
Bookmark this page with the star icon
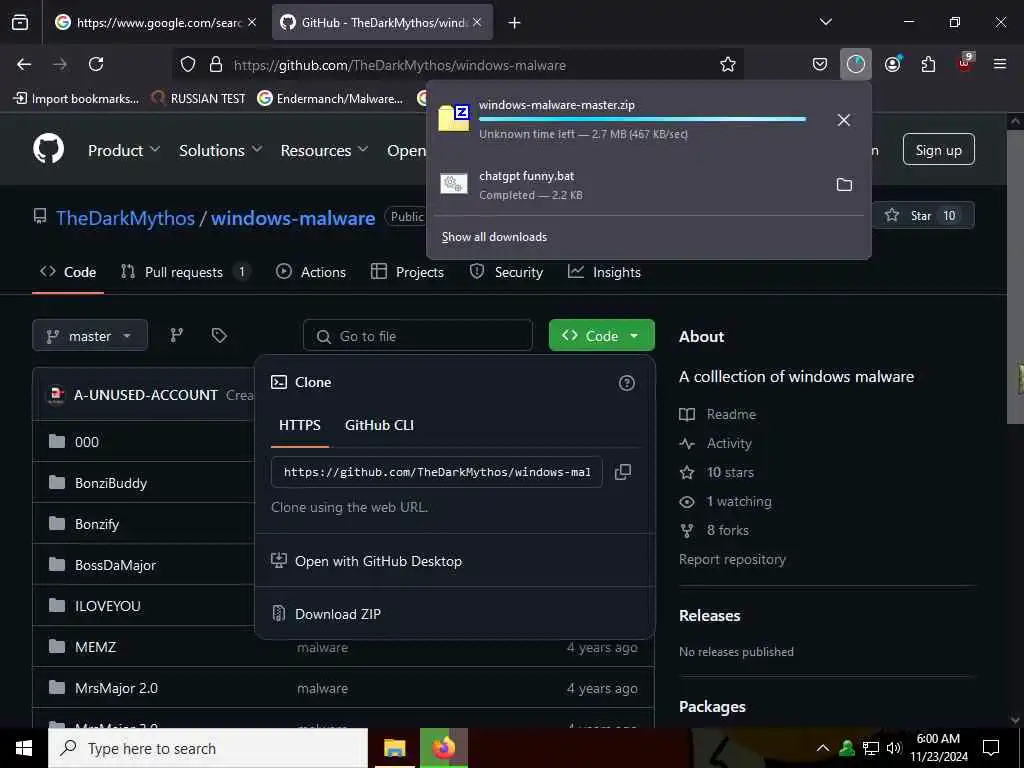[728, 64]
